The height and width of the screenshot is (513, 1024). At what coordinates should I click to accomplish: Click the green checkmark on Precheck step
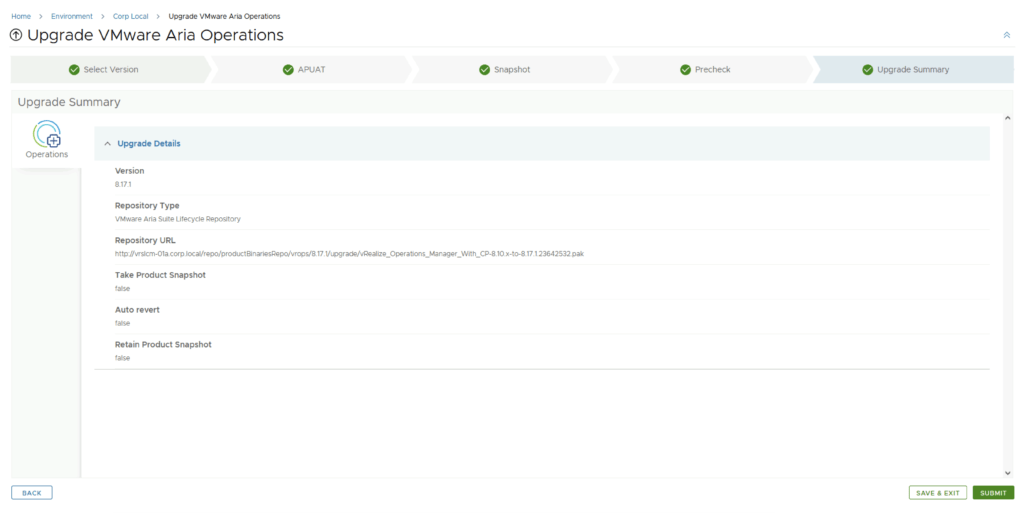click(x=685, y=70)
